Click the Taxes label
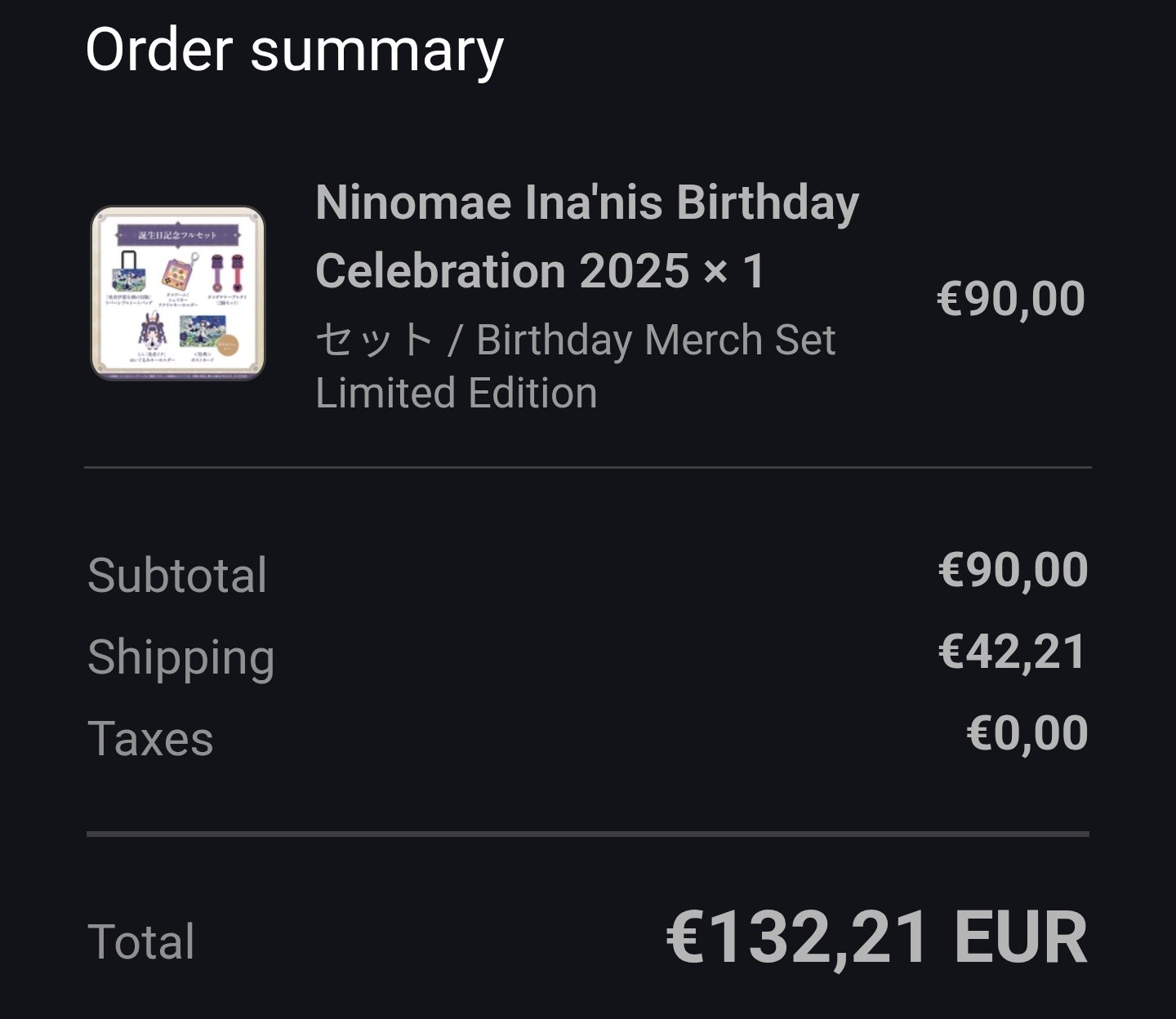This screenshot has height=1019, width=1176. pyautogui.click(x=150, y=739)
